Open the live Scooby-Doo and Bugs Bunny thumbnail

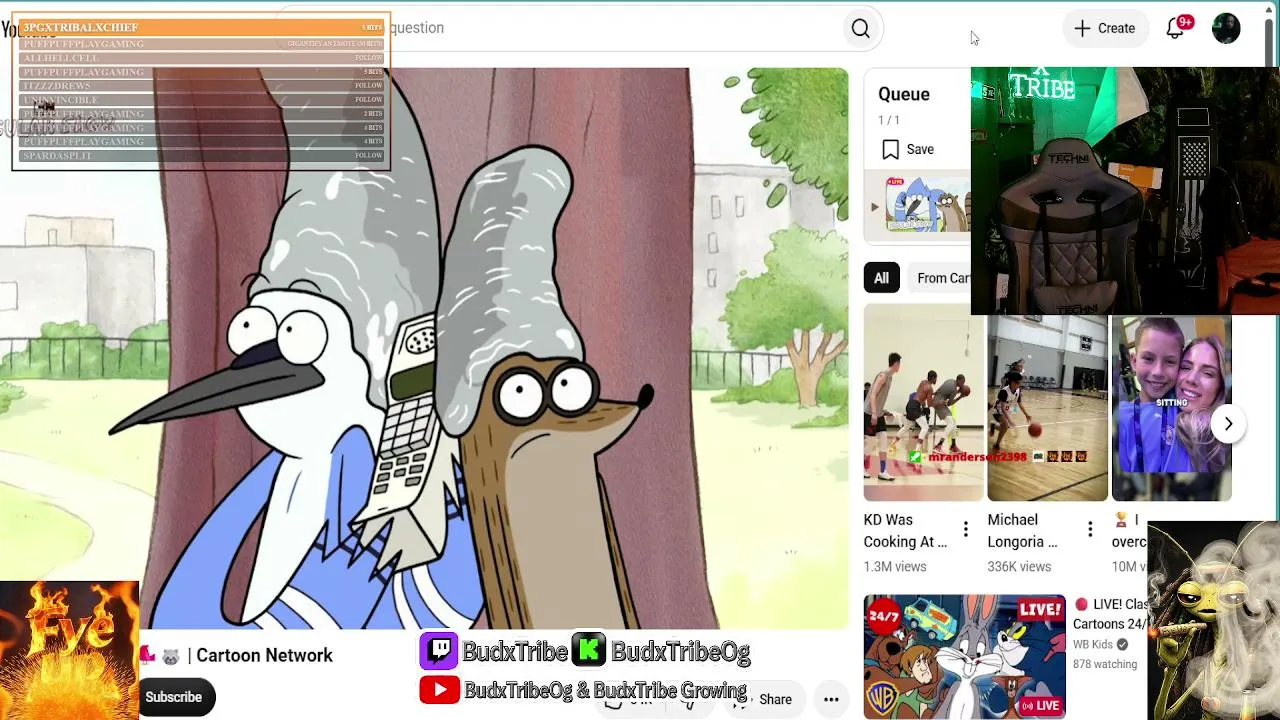tap(965, 657)
